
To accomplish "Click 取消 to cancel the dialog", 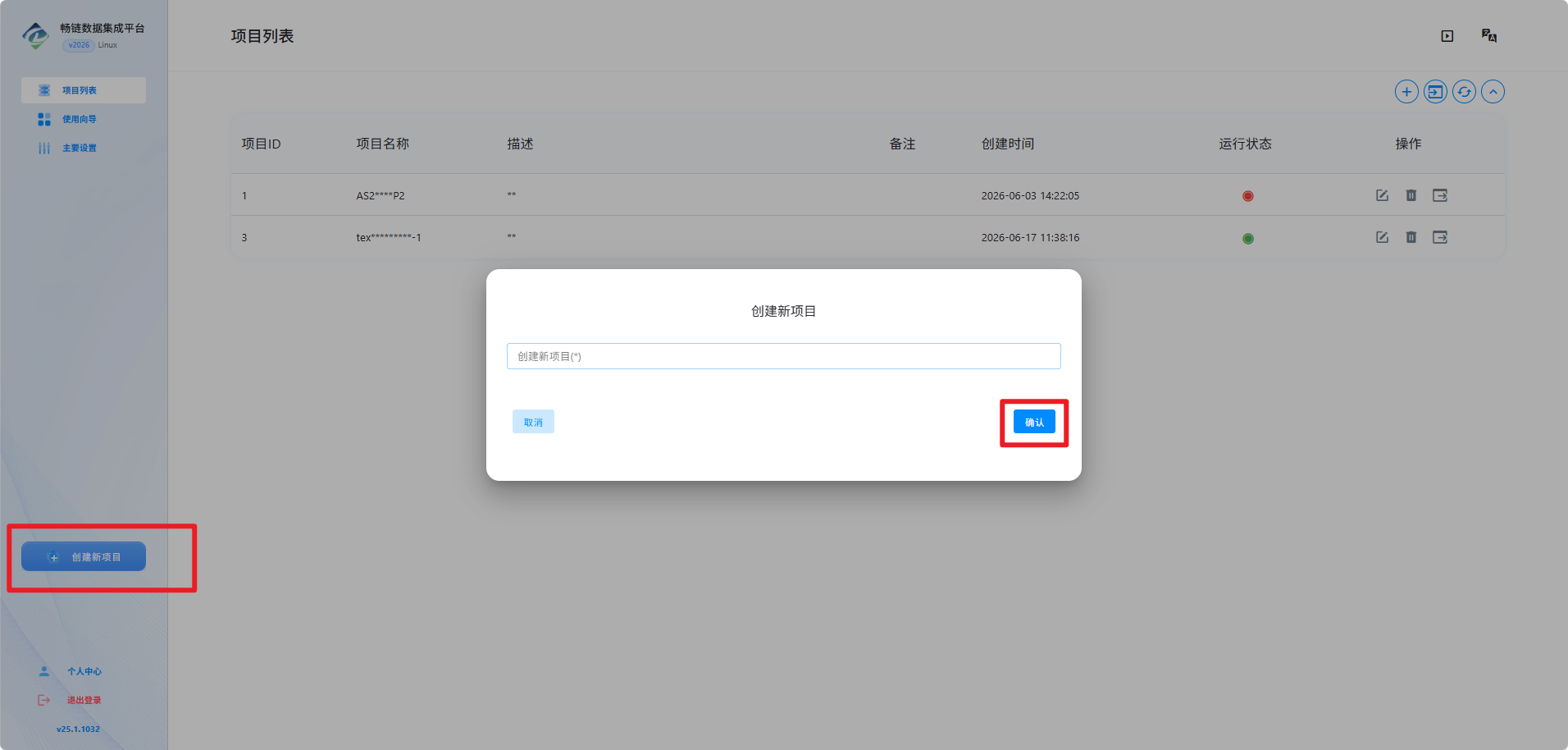I will pyautogui.click(x=533, y=422).
